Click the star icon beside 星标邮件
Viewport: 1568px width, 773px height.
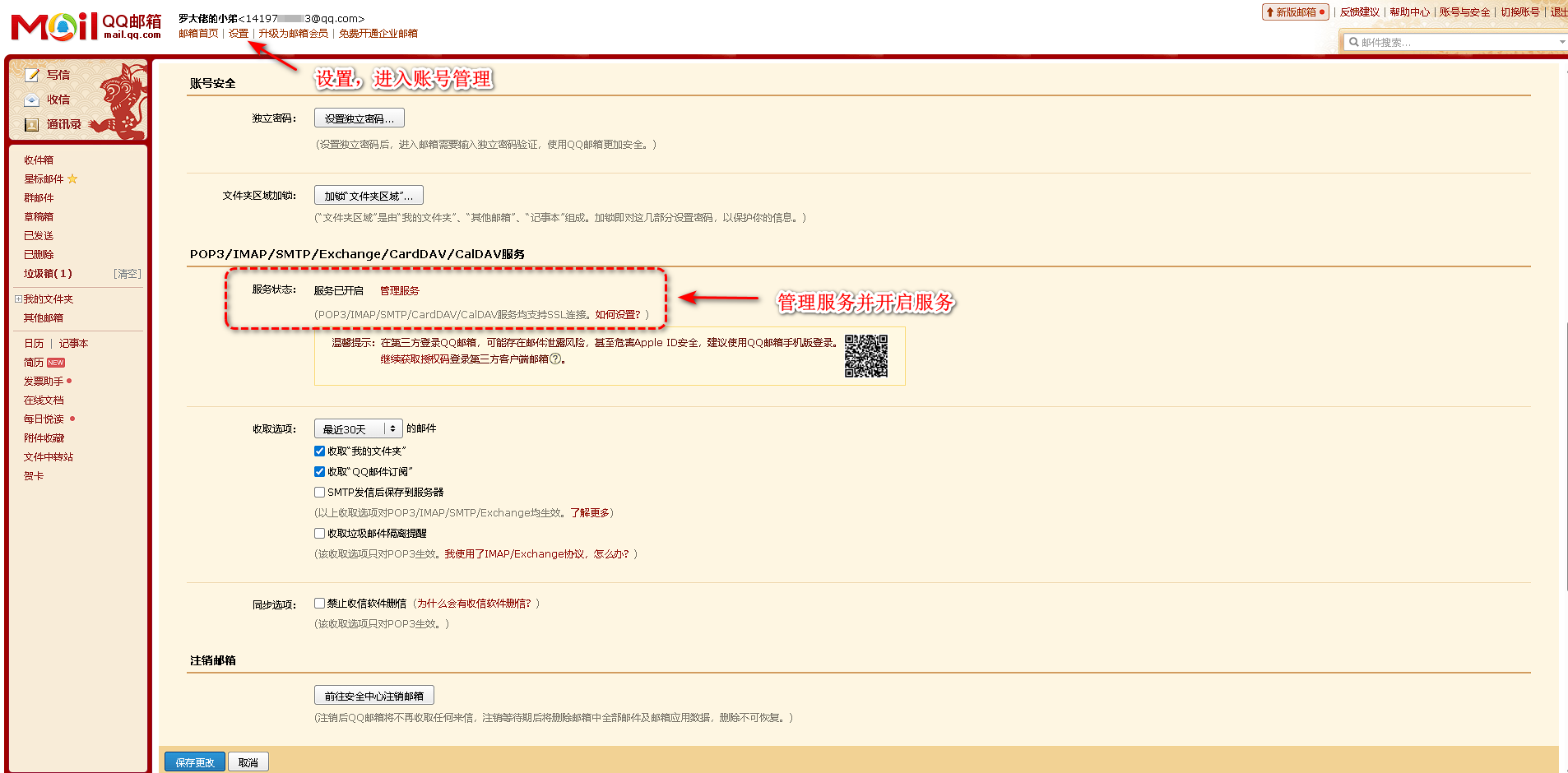pos(72,178)
